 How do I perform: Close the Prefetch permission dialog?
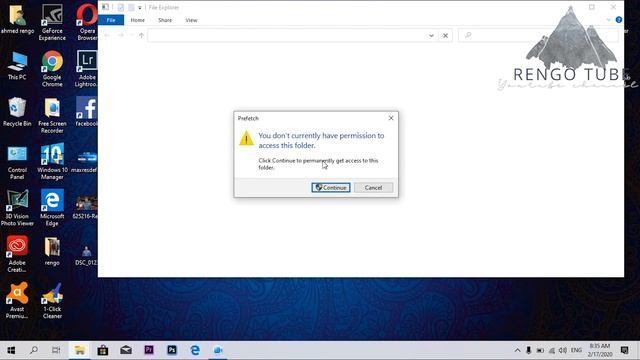click(x=391, y=118)
